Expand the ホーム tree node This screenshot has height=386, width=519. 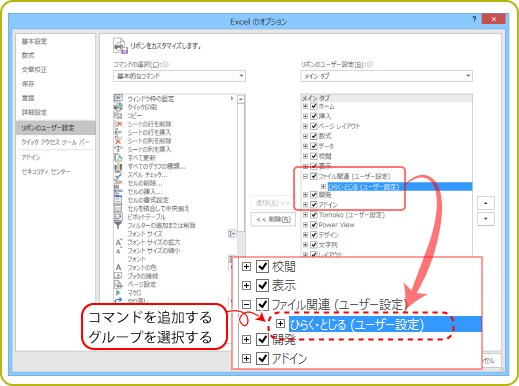[305, 106]
